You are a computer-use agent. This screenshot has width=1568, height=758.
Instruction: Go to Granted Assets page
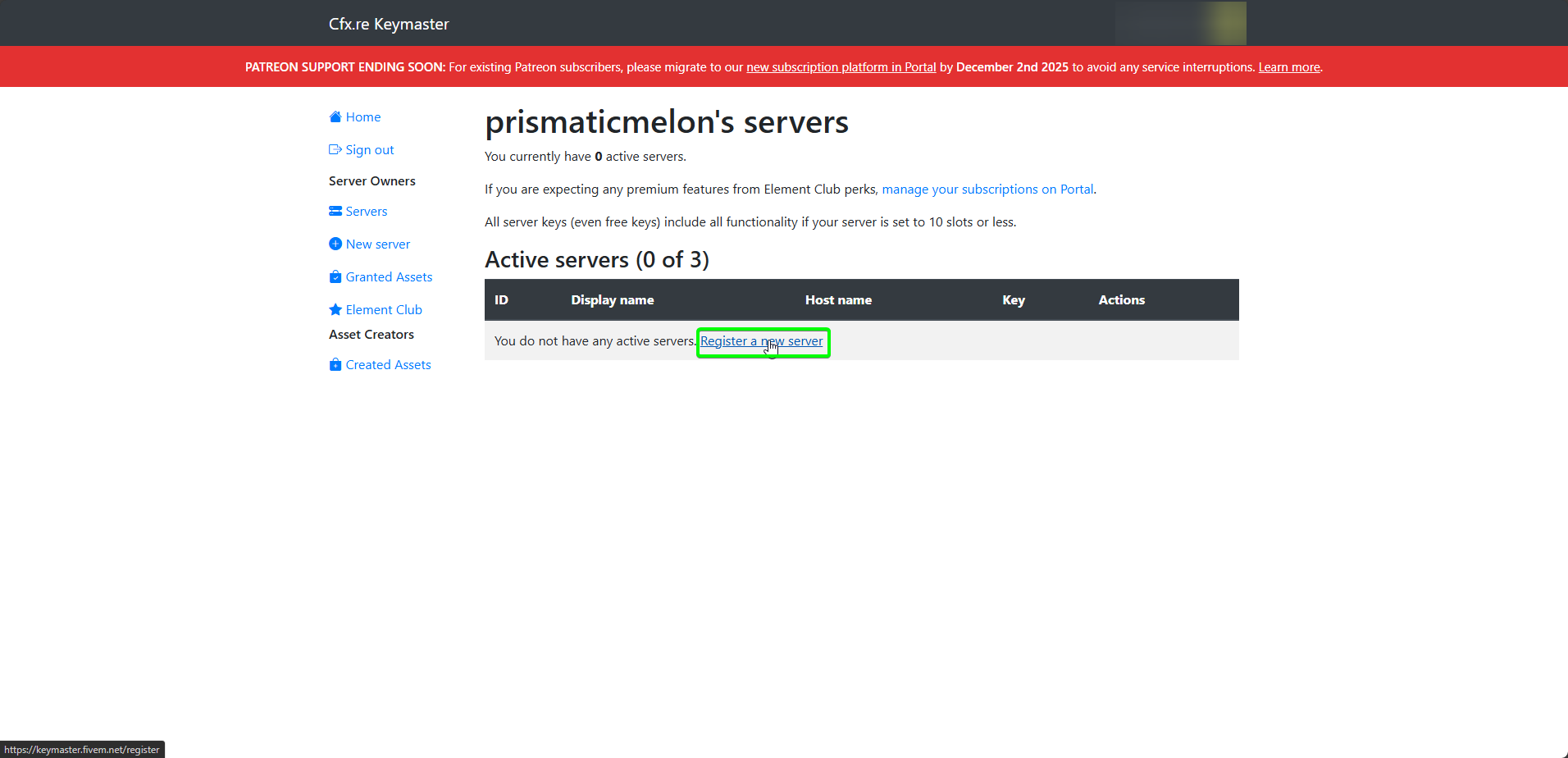pyautogui.click(x=389, y=276)
